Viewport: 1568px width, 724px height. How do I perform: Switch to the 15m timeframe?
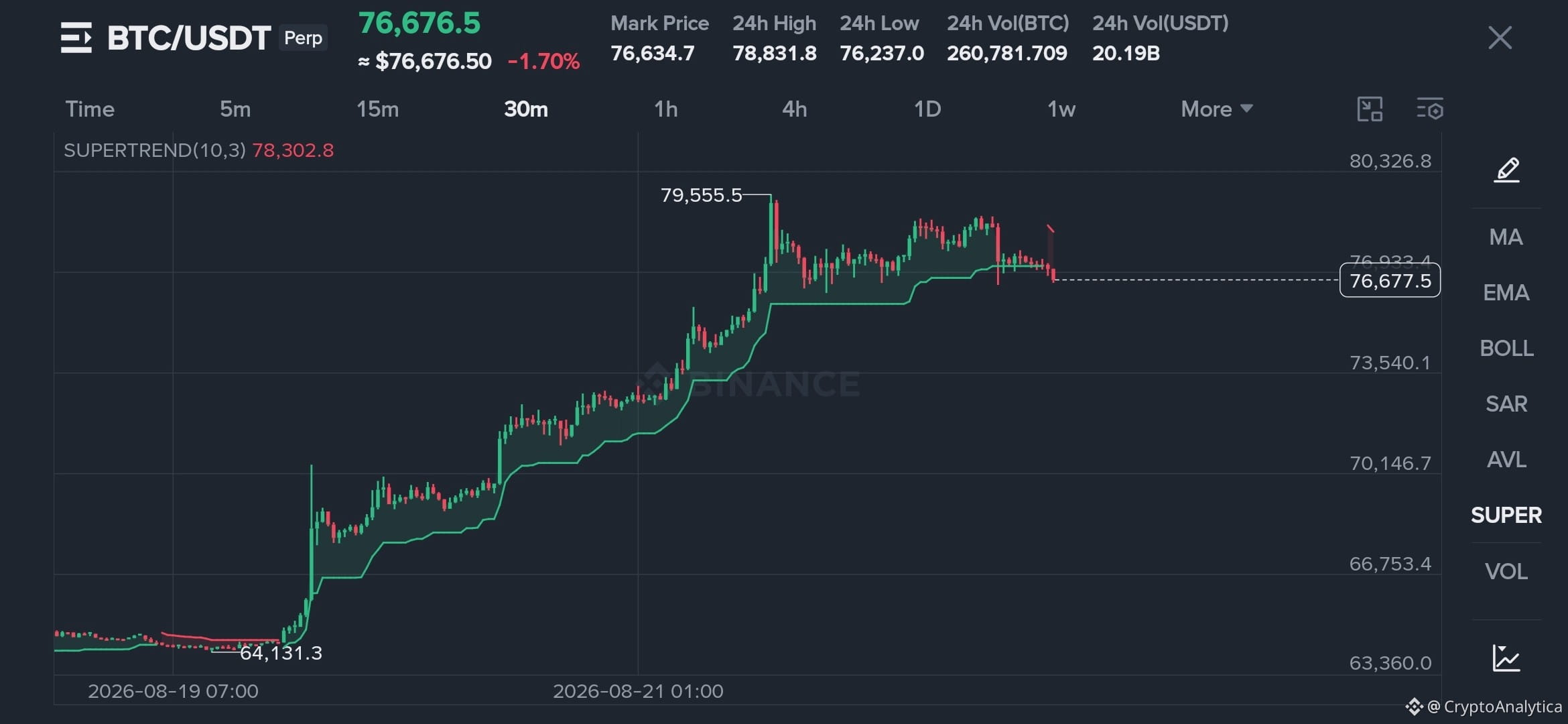377,109
